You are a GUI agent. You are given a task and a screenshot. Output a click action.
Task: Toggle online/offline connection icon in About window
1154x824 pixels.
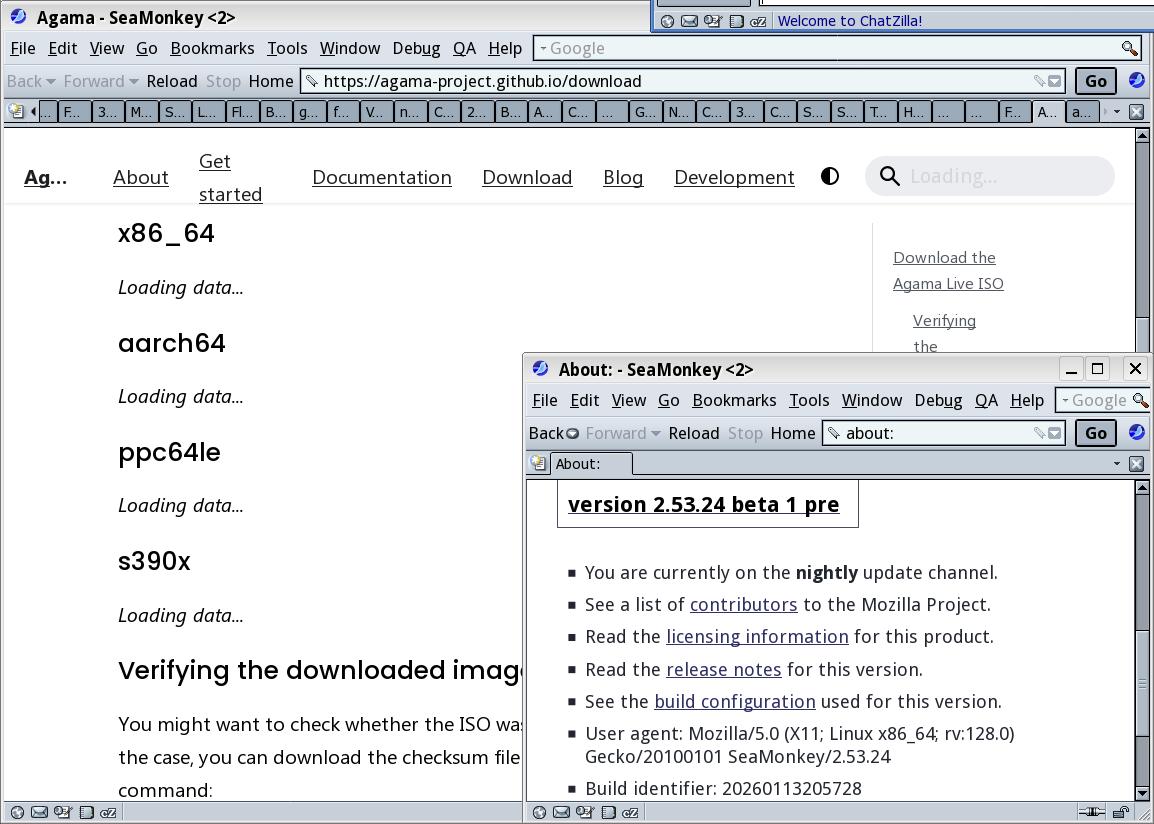coord(1090,812)
